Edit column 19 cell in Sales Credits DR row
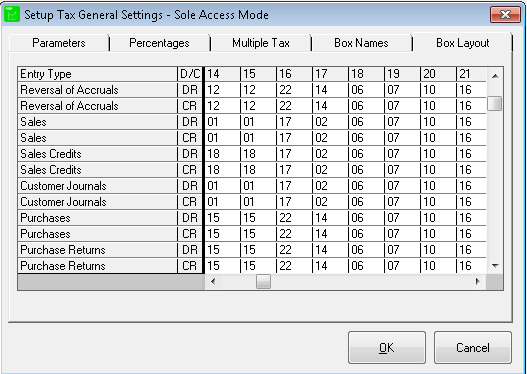Image resolution: width=527 pixels, height=374 pixels. tap(402, 154)
